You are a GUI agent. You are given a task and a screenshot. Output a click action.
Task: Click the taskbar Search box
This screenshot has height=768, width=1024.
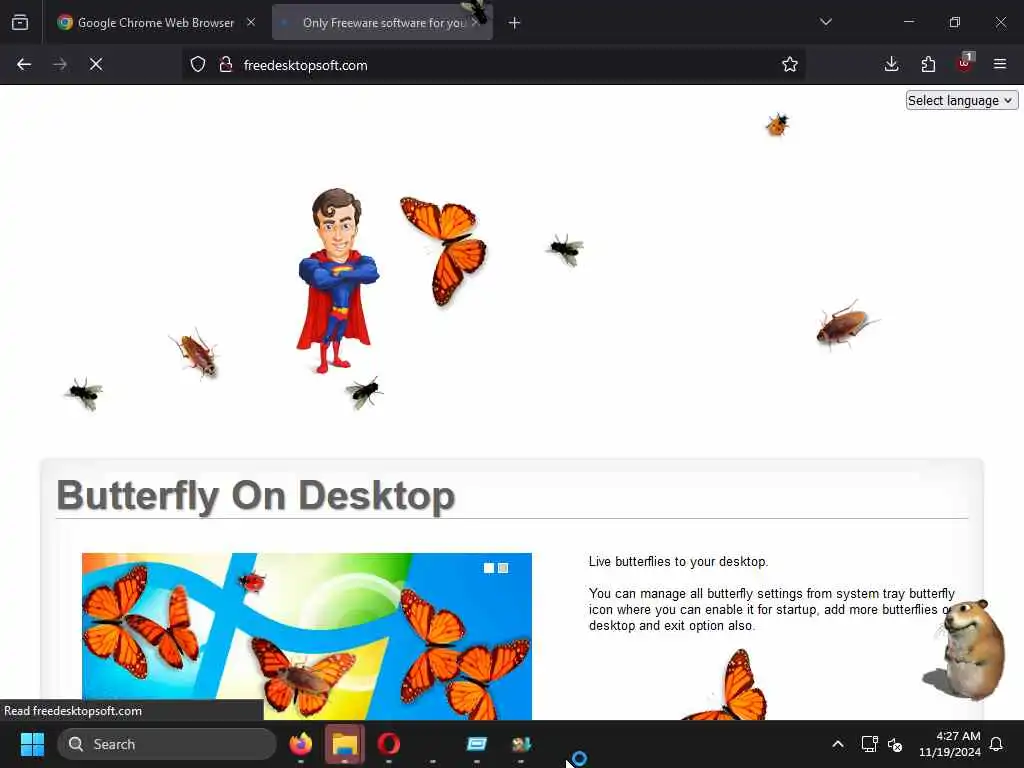(167, 744)
